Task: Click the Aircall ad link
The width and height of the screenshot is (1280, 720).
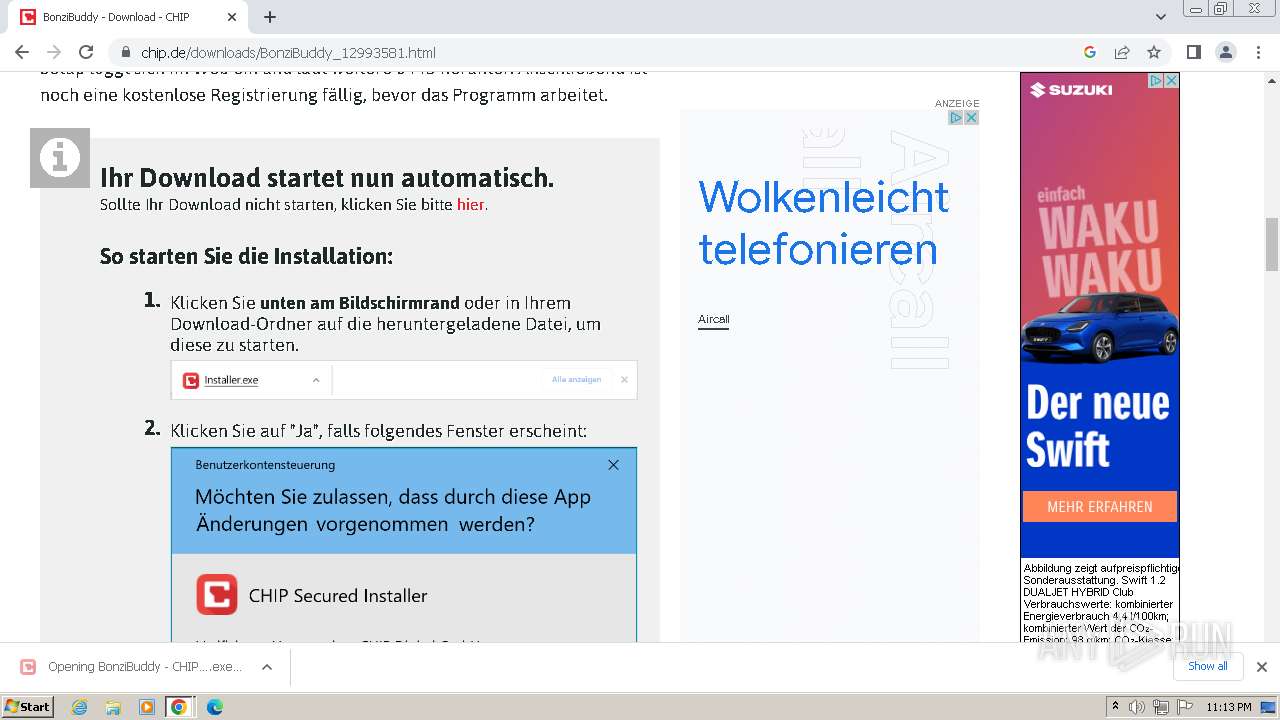Action: point(713,320)
